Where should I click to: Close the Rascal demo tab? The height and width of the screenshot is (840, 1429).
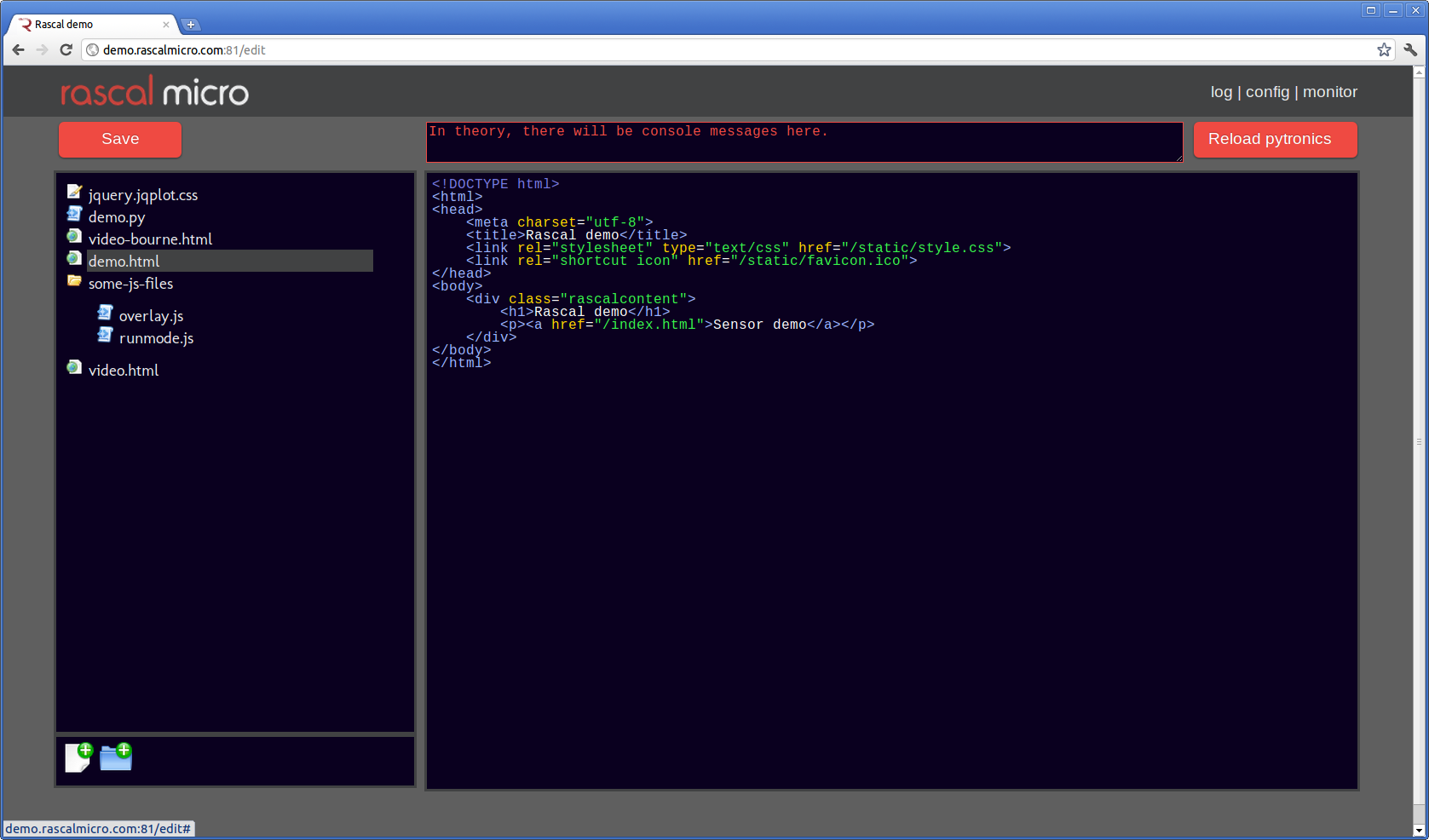(166, 25)
